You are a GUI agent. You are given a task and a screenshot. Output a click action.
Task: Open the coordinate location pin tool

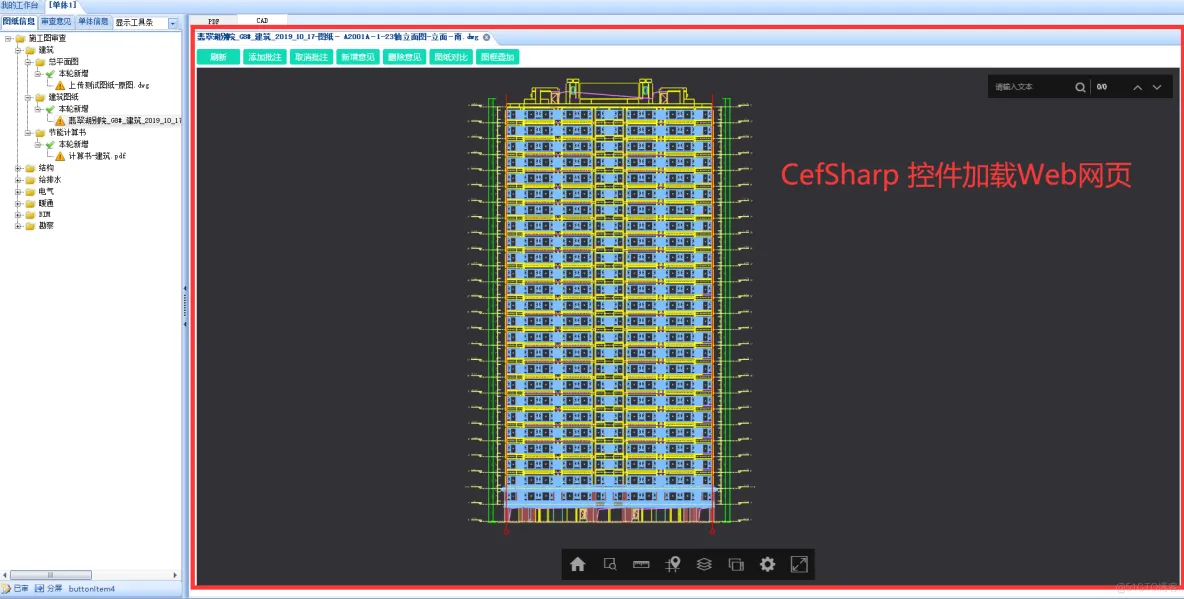coord(673,564)
